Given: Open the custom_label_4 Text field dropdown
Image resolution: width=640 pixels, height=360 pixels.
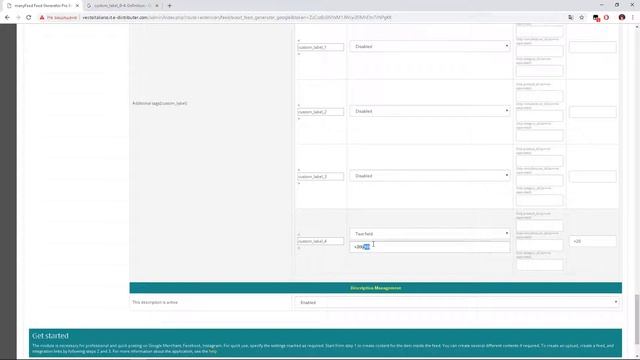Looking at the screenshot, I should pos(430,233).
